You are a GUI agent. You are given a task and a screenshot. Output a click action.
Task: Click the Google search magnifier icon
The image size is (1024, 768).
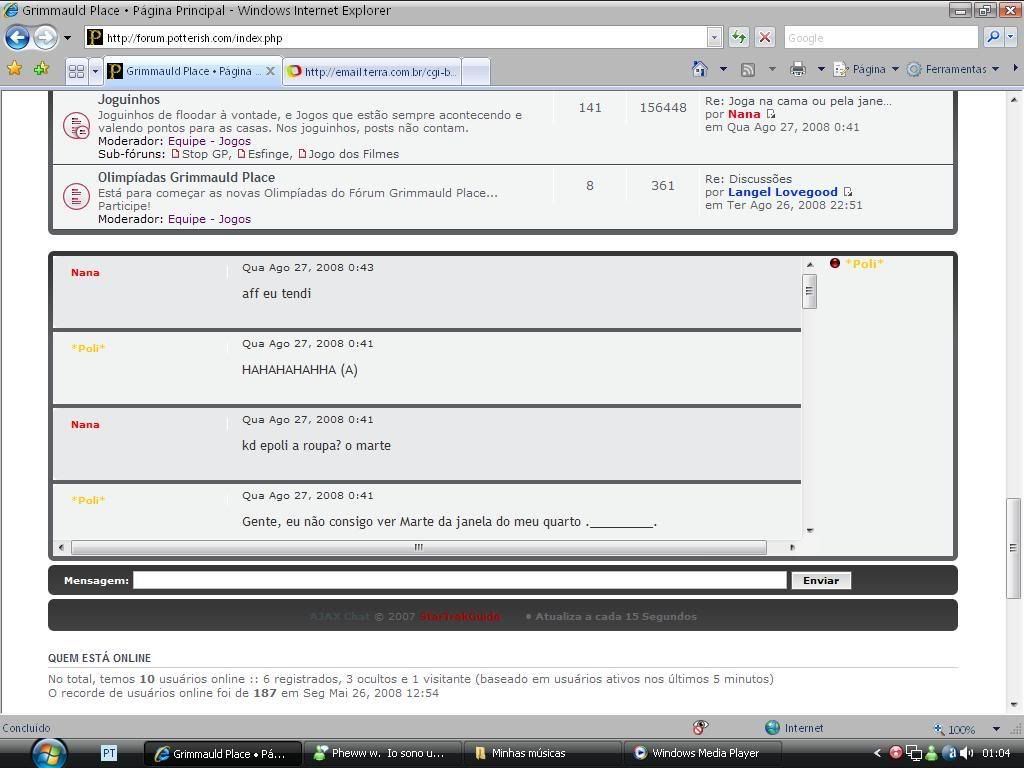coord(993,37)
